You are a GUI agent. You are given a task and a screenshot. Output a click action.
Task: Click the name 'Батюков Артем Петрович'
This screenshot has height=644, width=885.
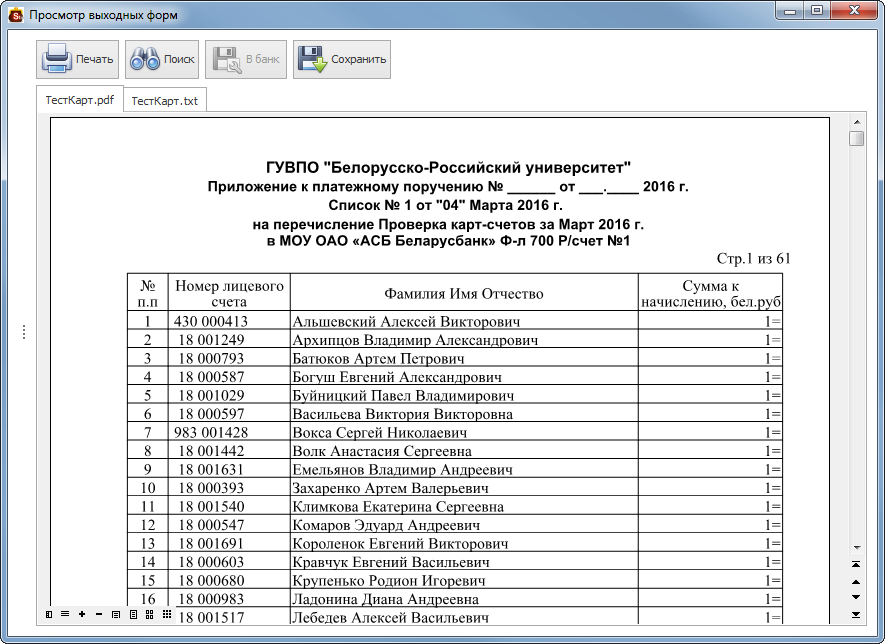pyautogui.click(x=378, y=358)
